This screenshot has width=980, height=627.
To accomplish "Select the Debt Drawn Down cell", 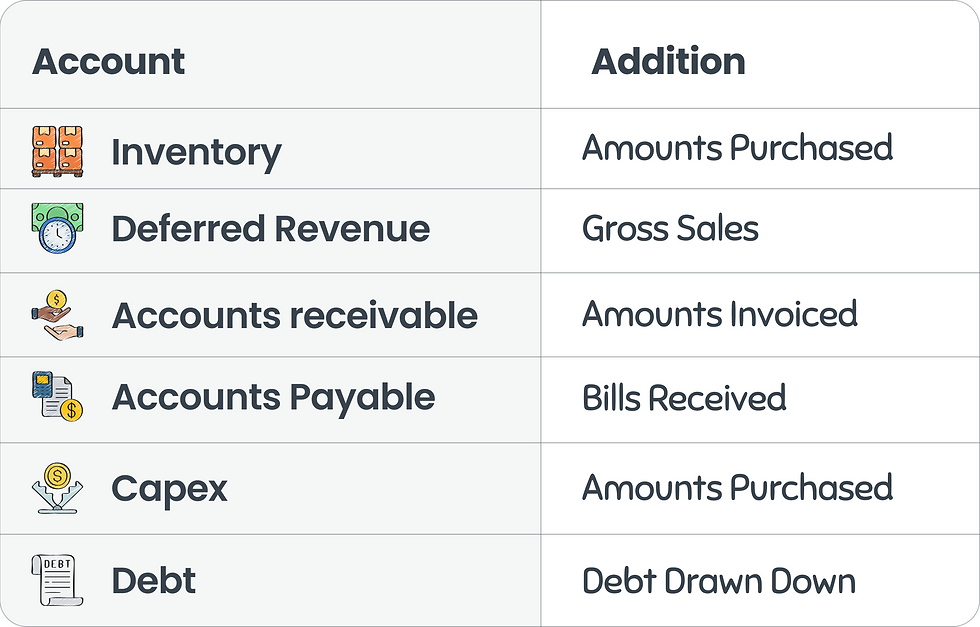I will 718,581.
